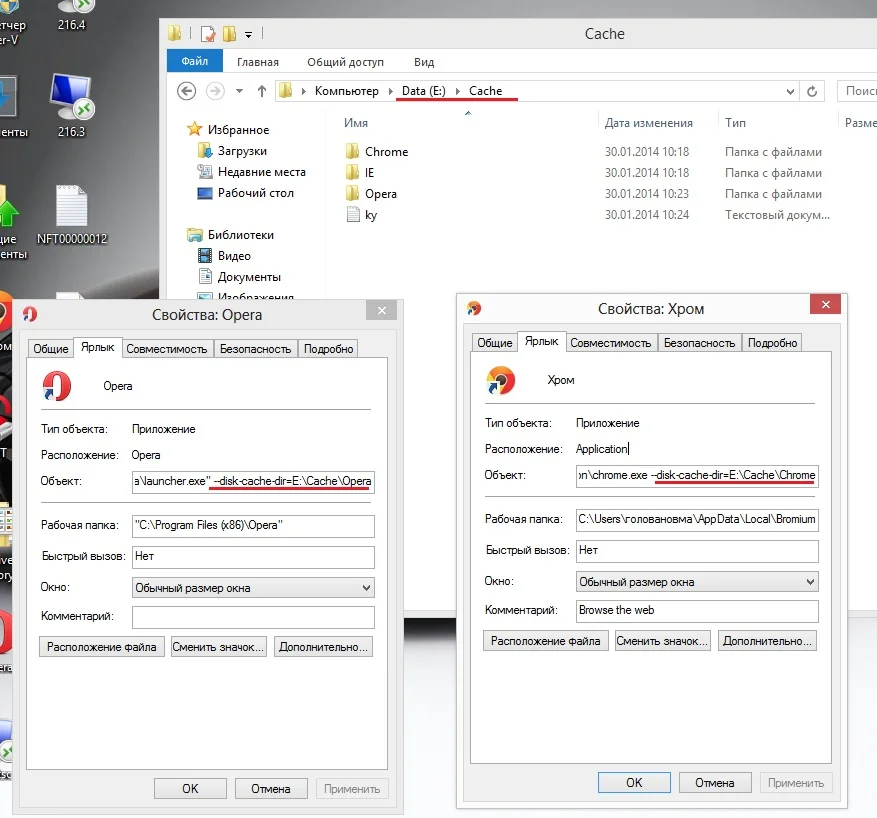Click Сменить значок in Opera properties
The width and height of the screenshot is (877, 818).
tap(218, 647)
